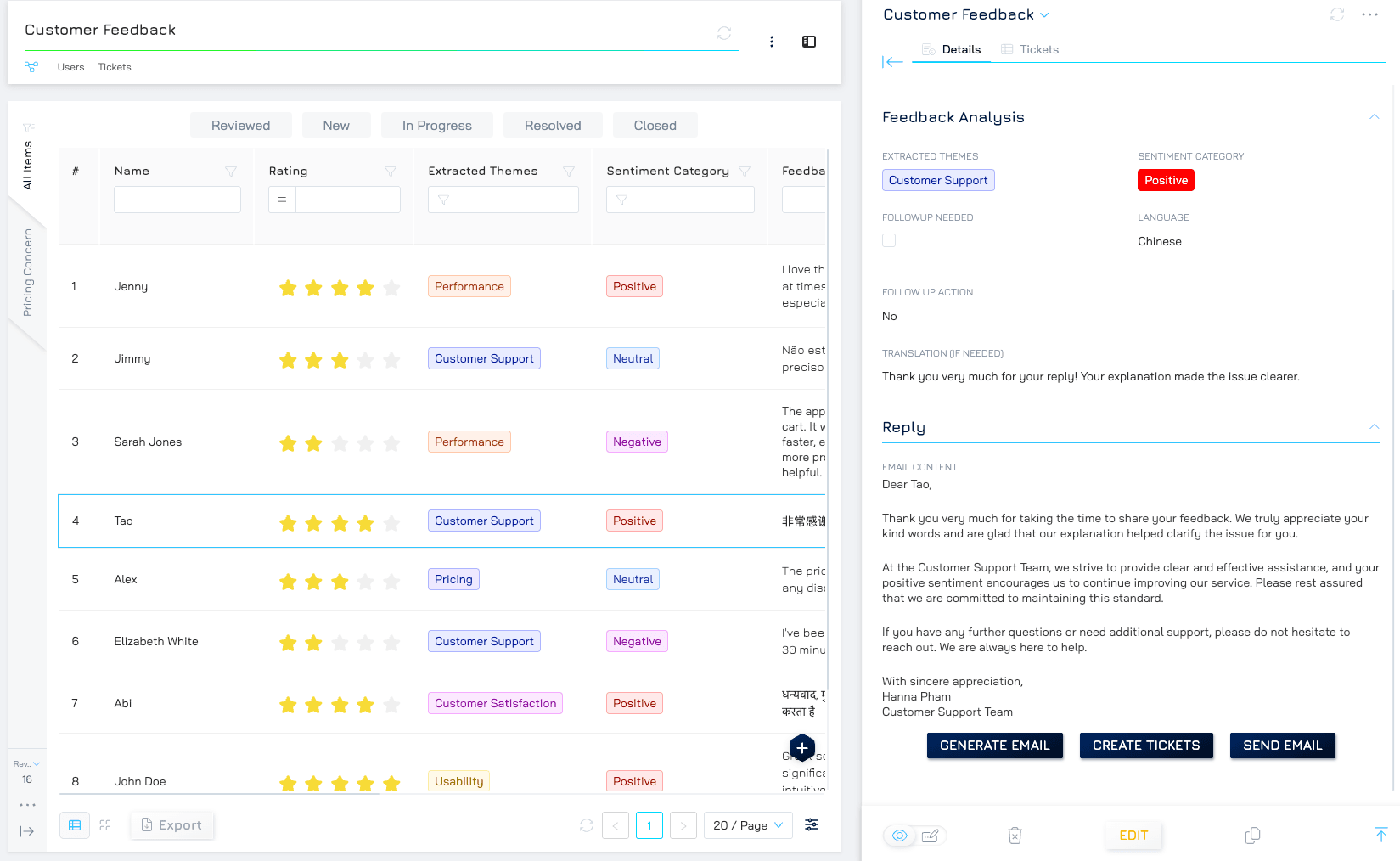Image resolution: width=1400 pixels, height=861 pixels.
Task: Switch to card grid view icon
Action: [x=105, y=825]
